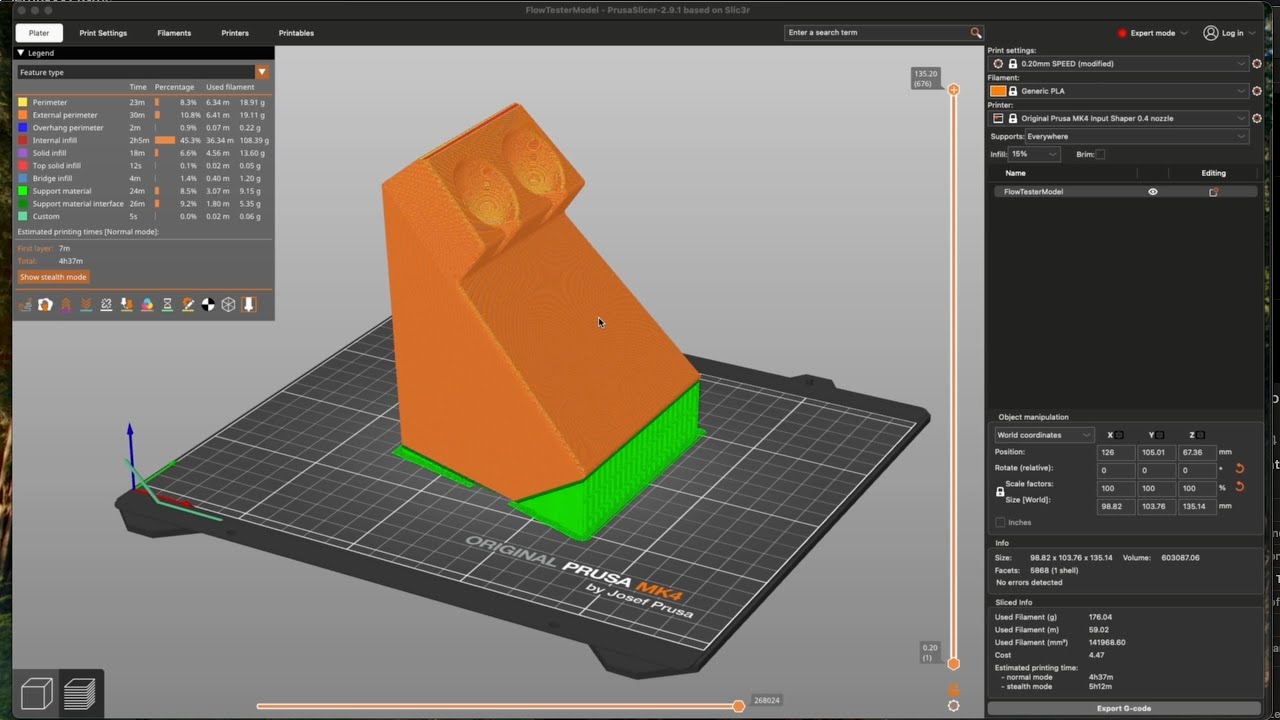This screenshot has width=1280, height=720.
Task: Open the Feature type dropdown
Action: click(x=143, y=72)
